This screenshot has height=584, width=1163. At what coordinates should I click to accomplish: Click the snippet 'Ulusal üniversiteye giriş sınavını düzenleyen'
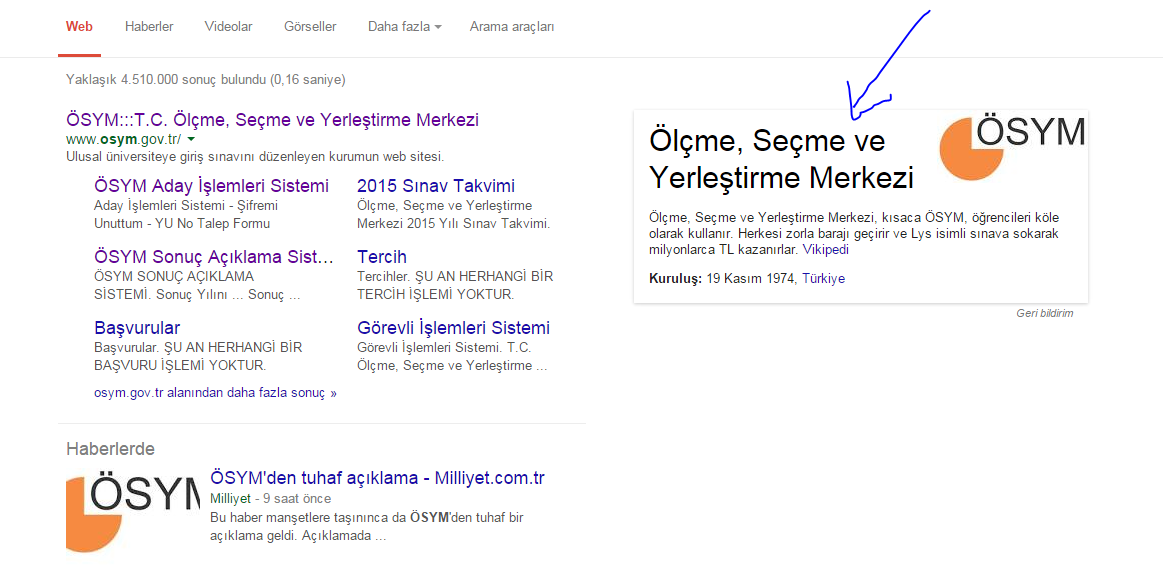[x=255, y=157]
